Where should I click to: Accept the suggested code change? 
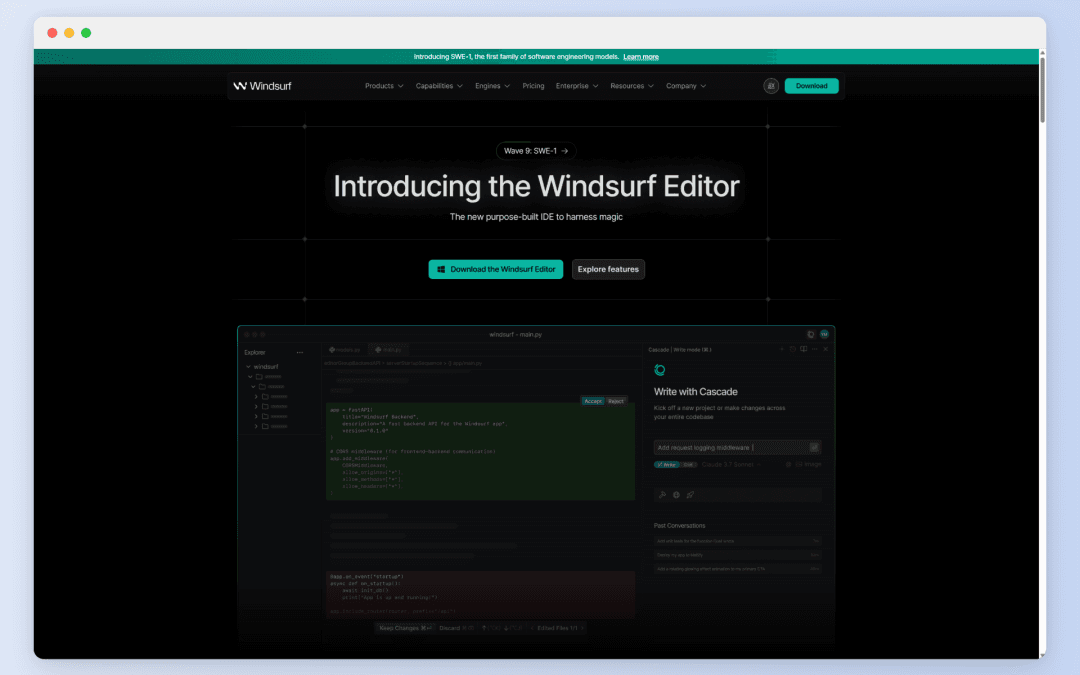click(x=592, y=401)
